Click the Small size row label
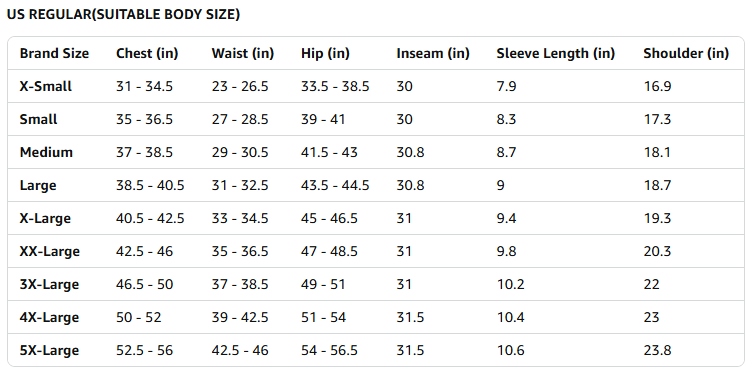 39,120
